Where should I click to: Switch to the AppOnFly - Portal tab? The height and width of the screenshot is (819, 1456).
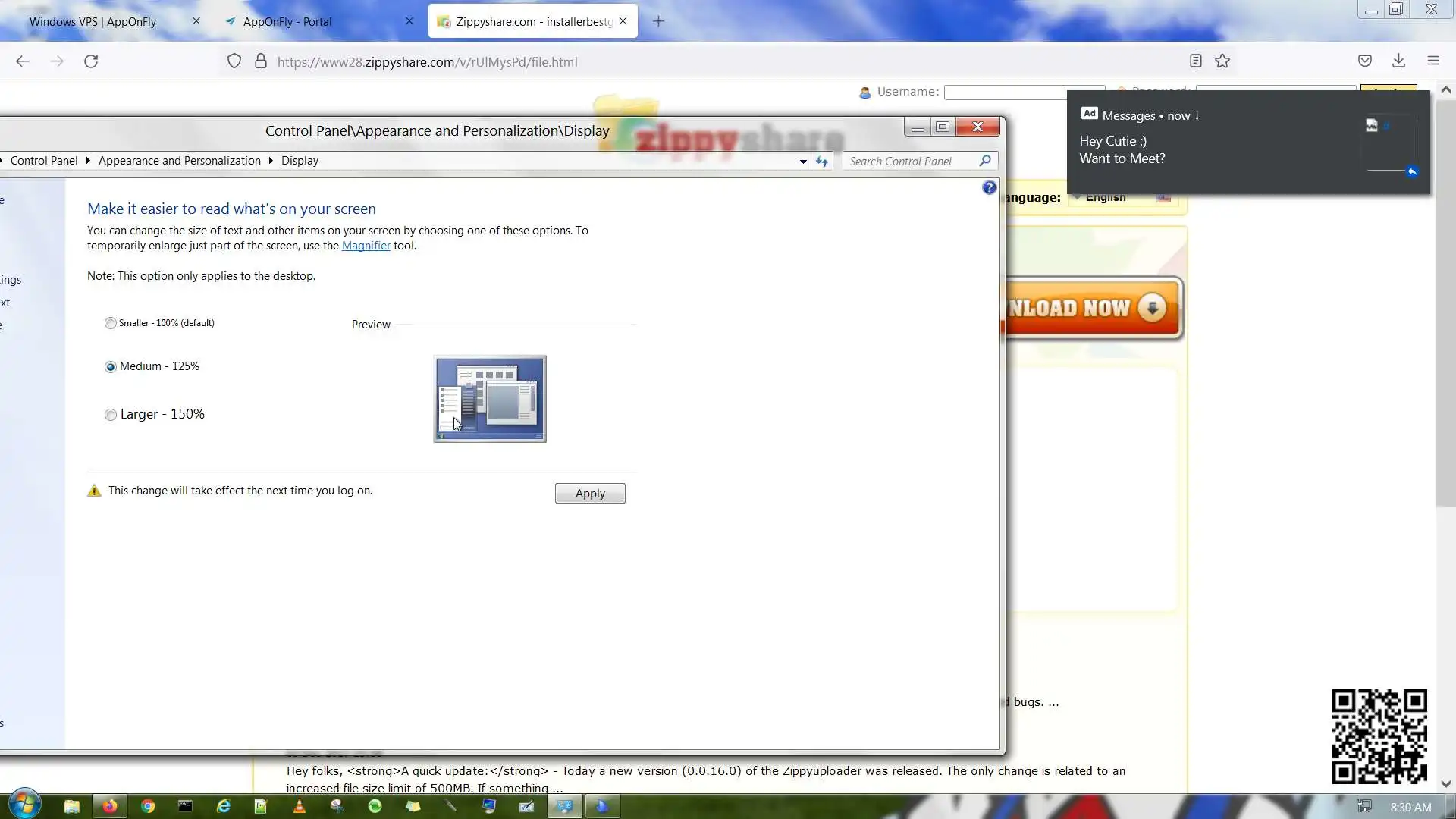(287, 21)
